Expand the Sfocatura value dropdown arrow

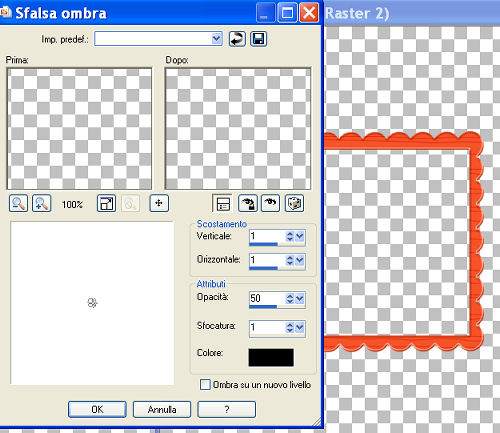(300, 327)
